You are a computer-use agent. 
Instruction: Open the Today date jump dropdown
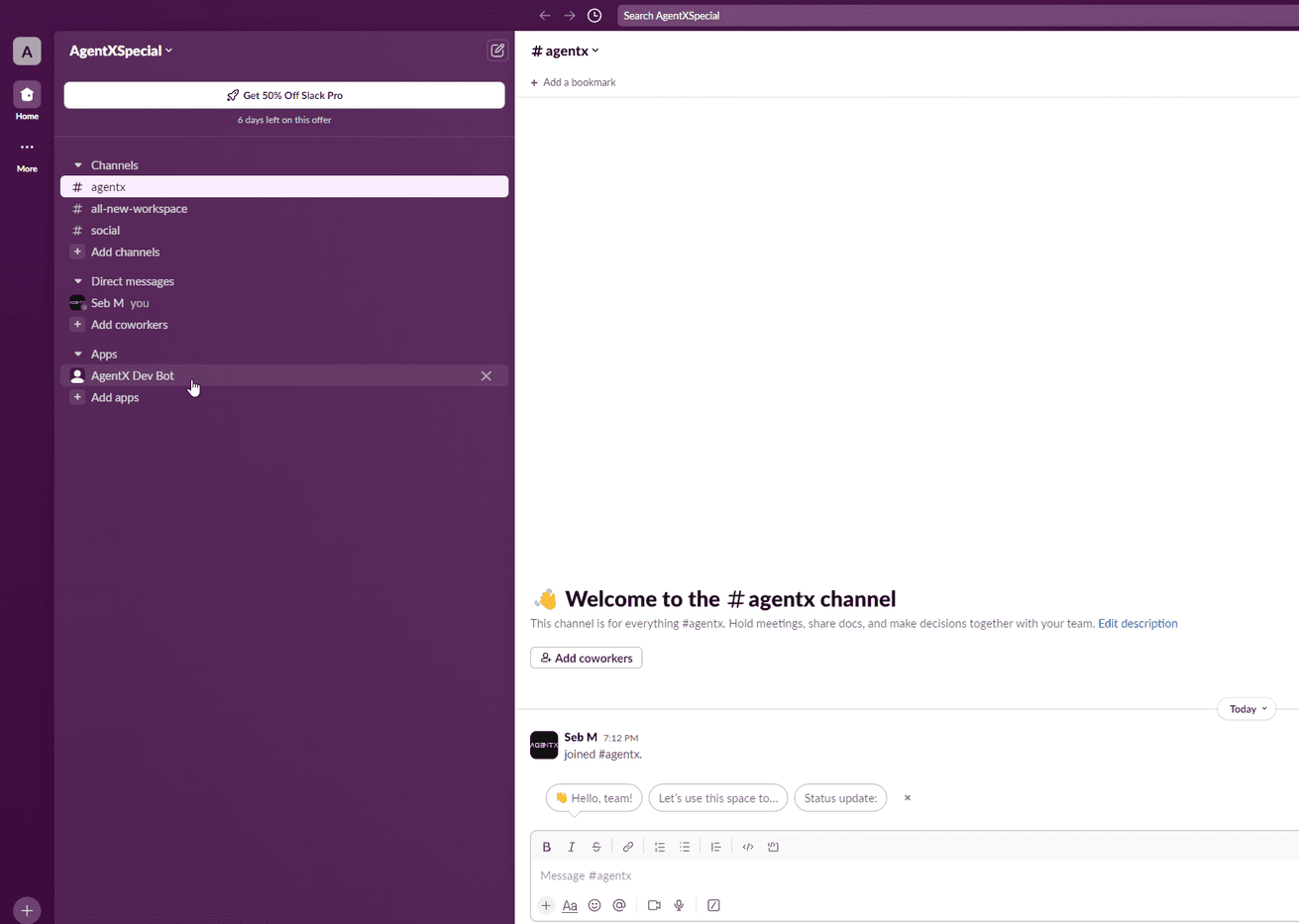(x=1247, y=709)
